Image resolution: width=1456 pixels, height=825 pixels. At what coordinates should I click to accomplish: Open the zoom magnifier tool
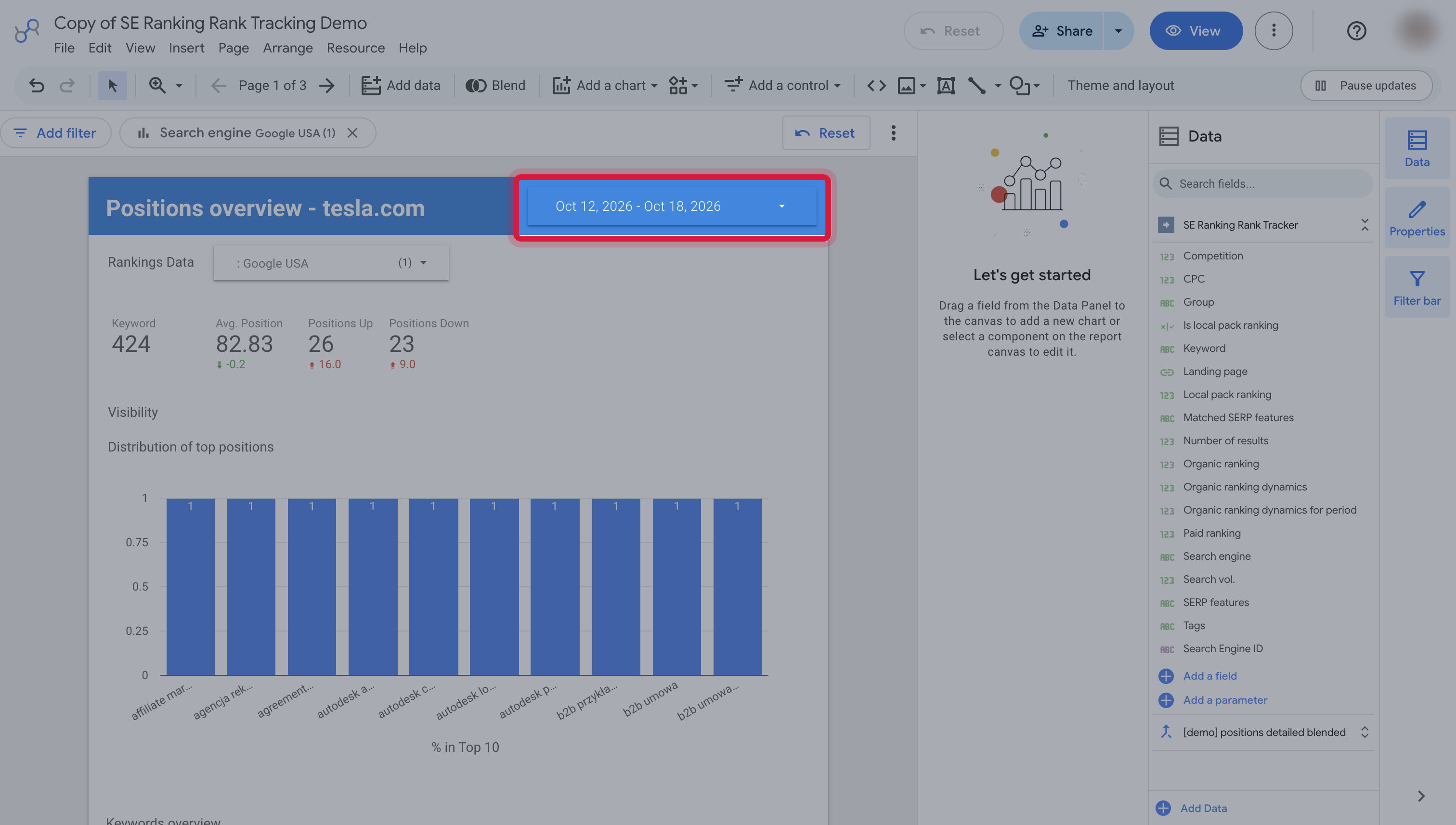click(x=157, y=86)
